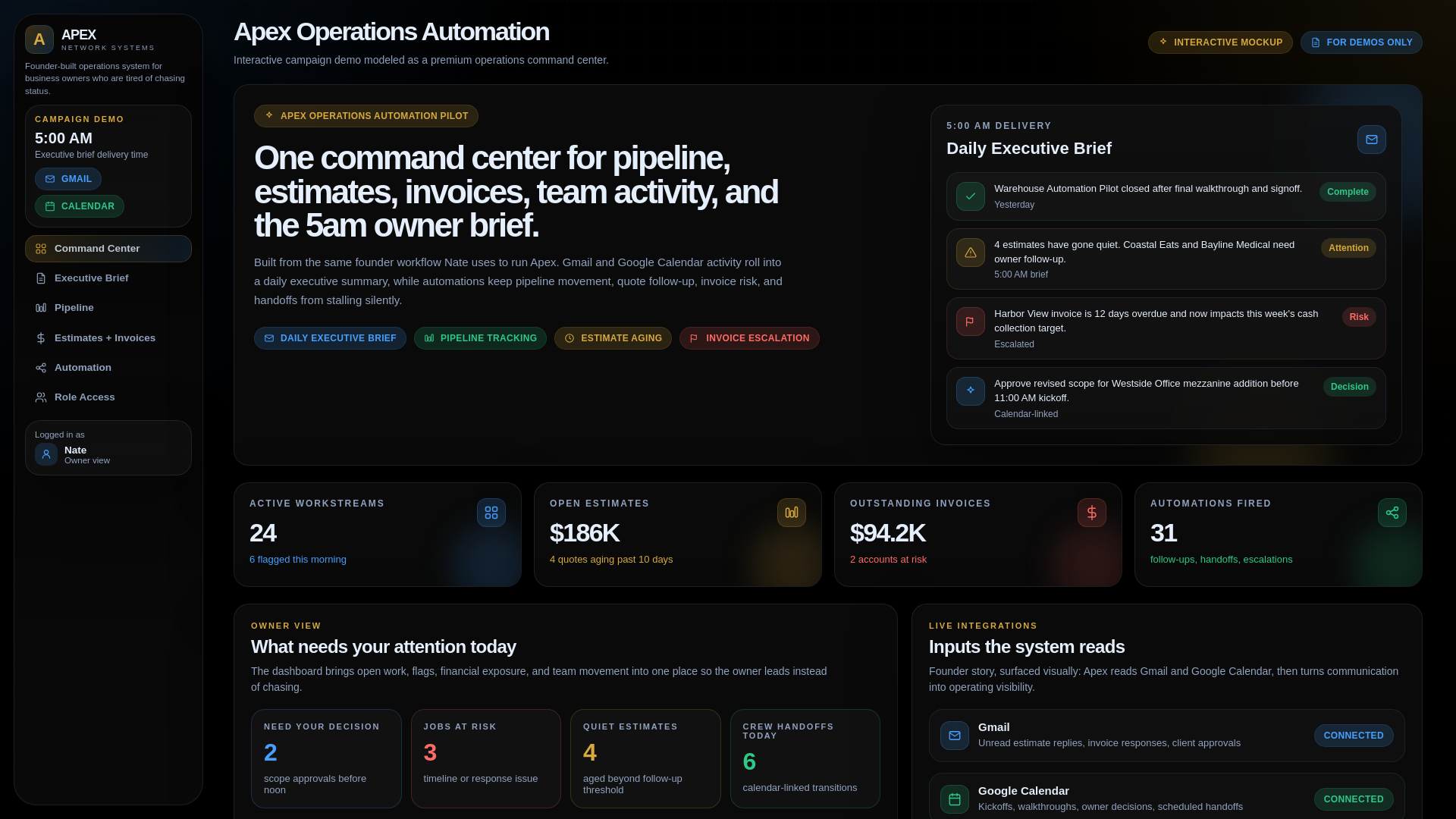Click the Command Center grid icon in sidebar
Image resolution: width=1456 pixels, height=819 pixels.
41,249
